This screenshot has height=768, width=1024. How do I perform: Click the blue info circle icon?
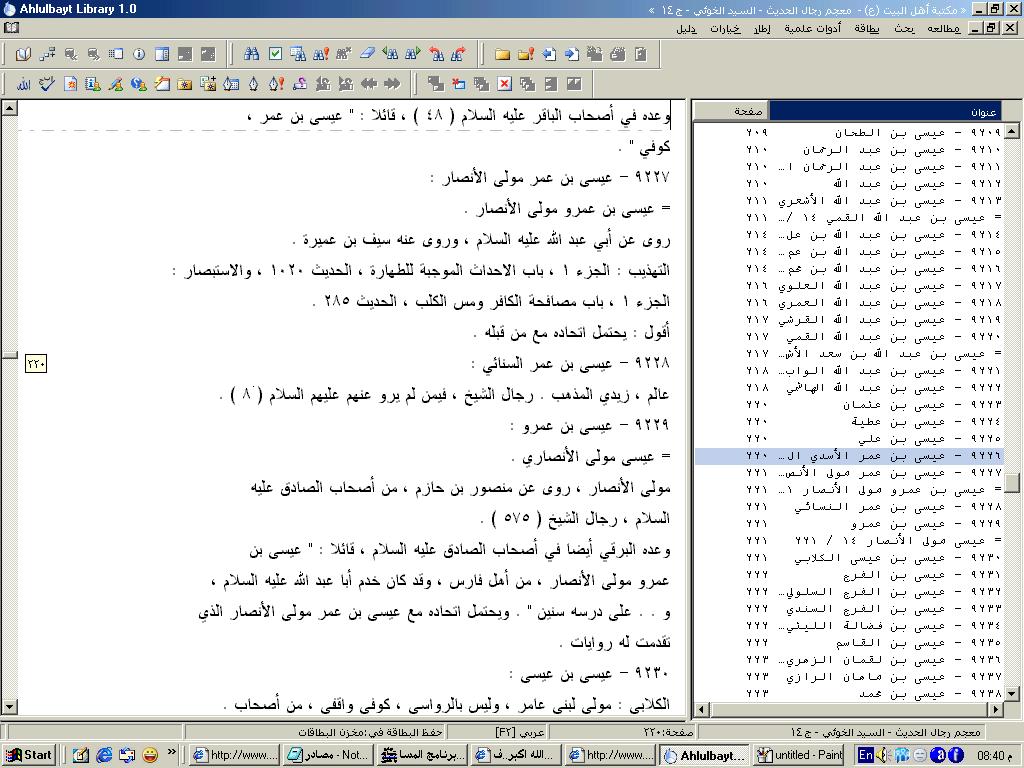pos(139,54)
